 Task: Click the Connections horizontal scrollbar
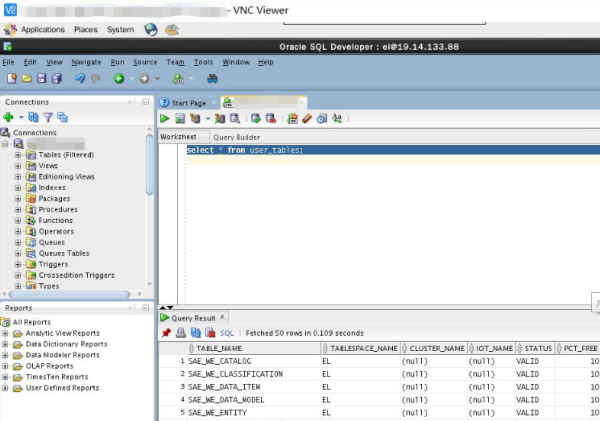pyautogui.click(x=69, y=294)
